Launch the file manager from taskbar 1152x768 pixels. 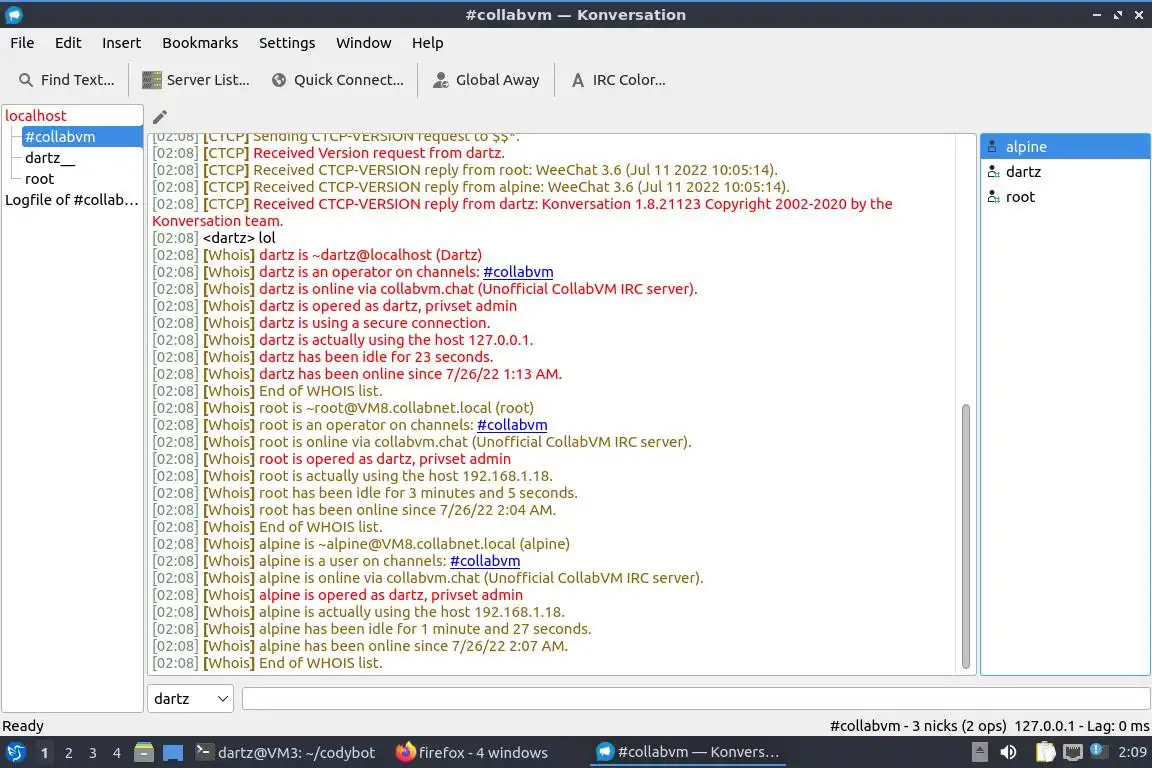click(x=144, y=753)
